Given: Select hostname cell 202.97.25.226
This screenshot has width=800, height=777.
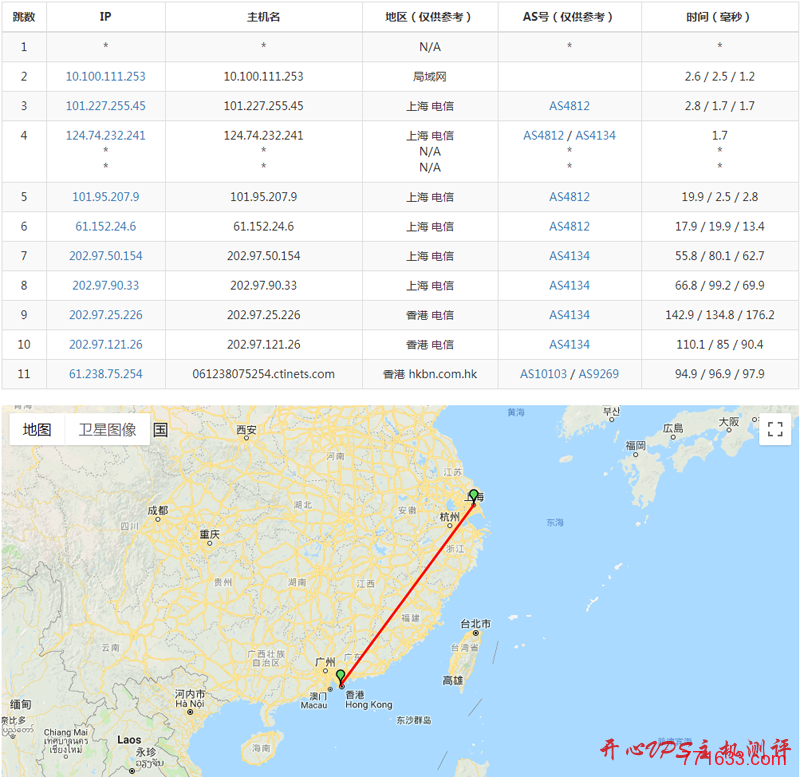Looking at the screenshot, I should point(264,315).
